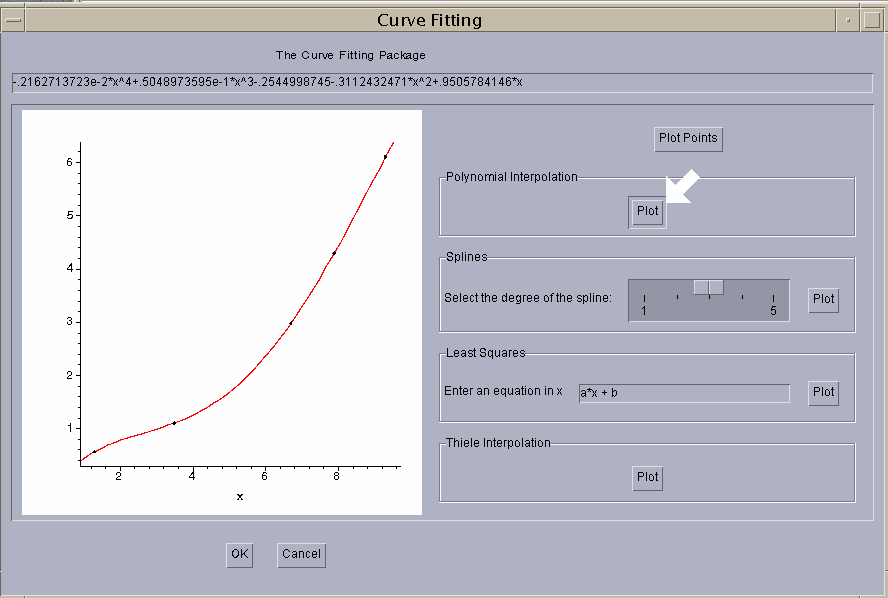Maximize the Curve Fitting window
Viewport: 888px width, 598px height.
tap(873, 20)
